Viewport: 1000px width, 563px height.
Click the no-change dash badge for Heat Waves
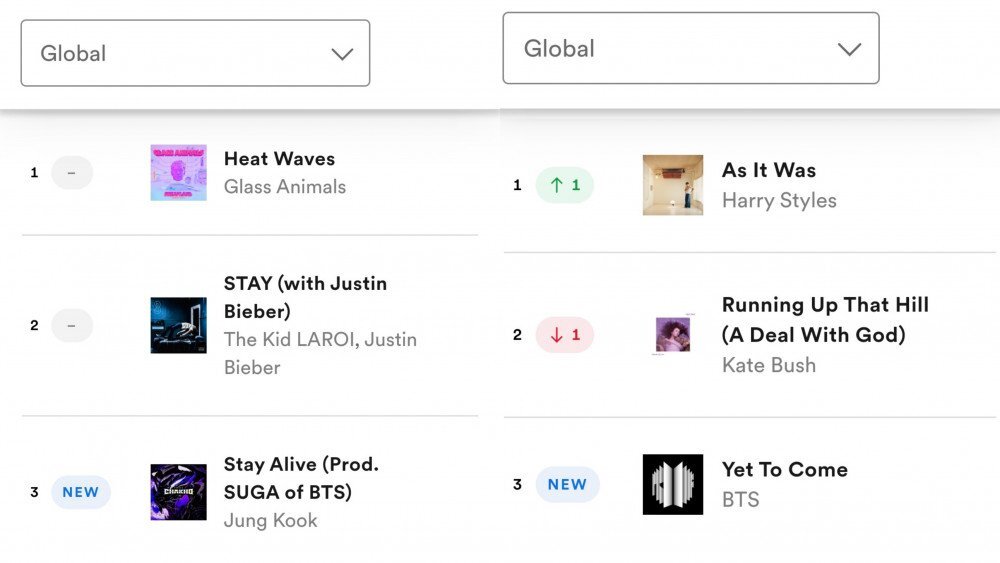coord(71,172)
